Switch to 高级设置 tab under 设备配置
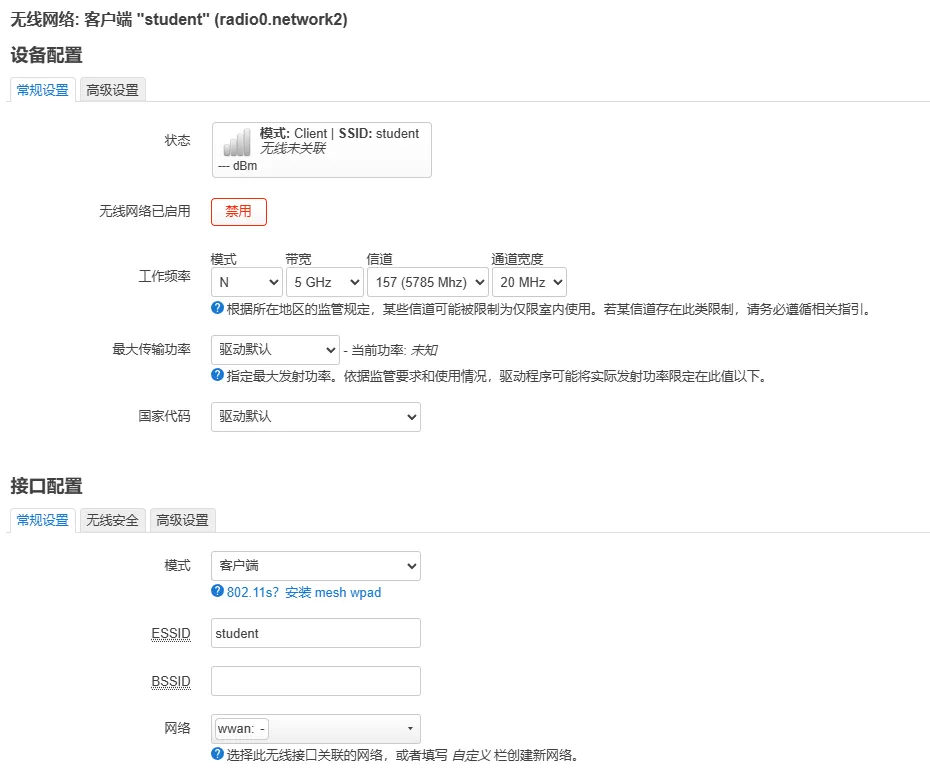Screen dimensions: 930x779 pyautogui.click(x=112, y=90)
